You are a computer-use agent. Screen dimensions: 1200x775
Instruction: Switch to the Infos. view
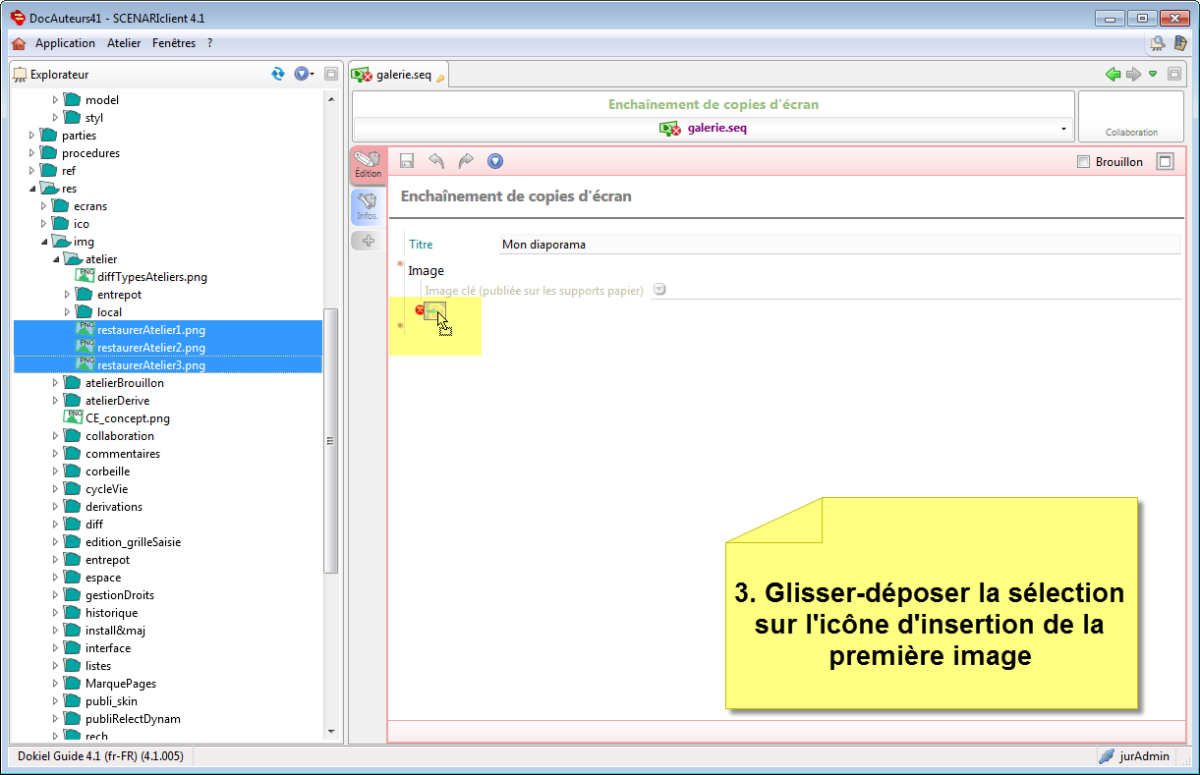pyautogui.click(x=368, y=205)
